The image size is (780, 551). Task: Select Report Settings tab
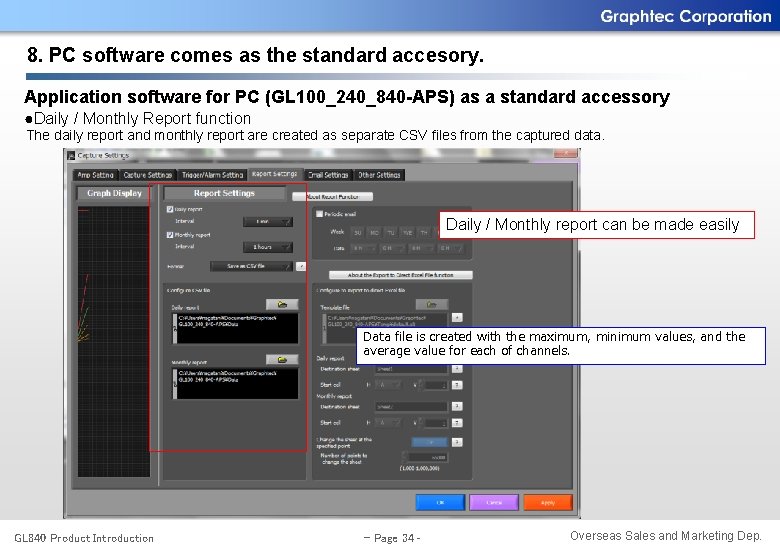[x=275, y=174]
